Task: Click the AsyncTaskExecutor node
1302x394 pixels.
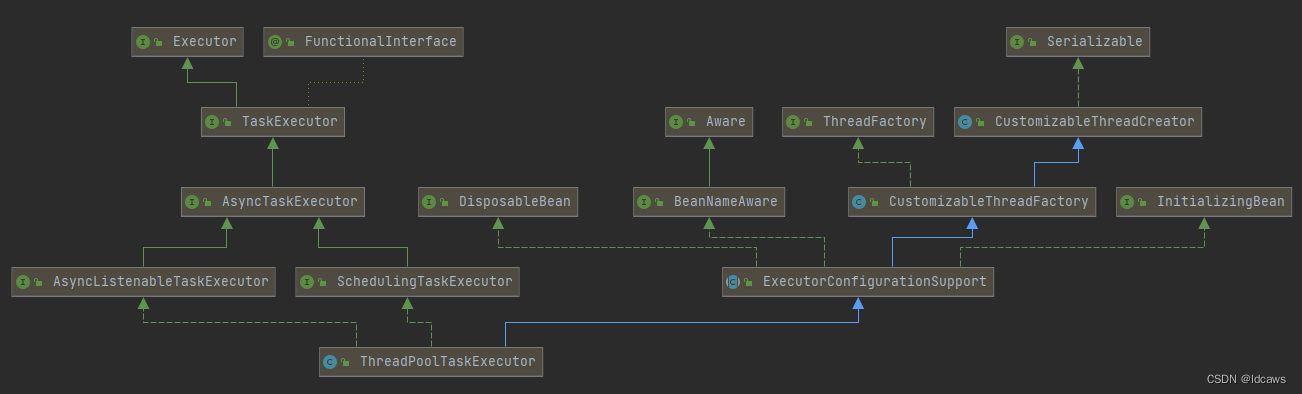Action: pos(272,202)
